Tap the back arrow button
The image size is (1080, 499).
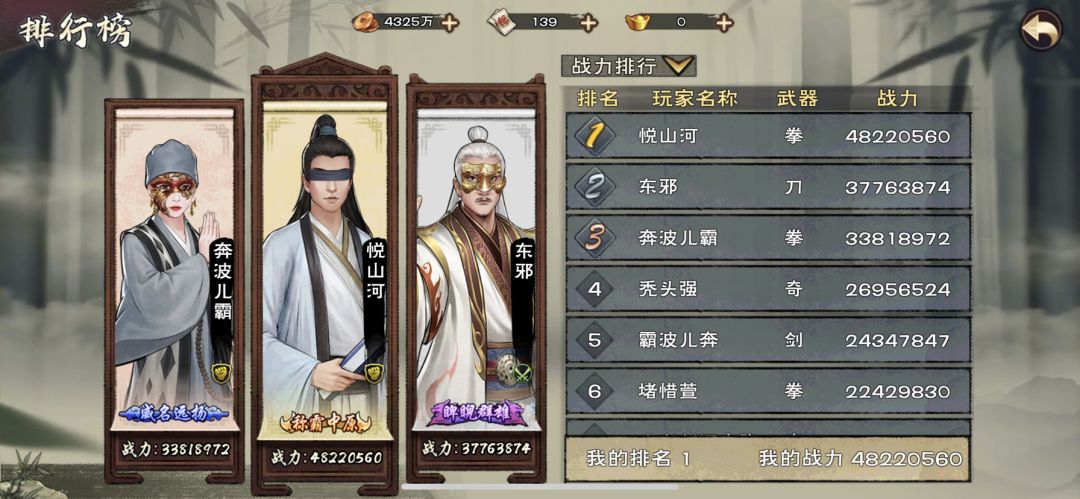(1041, 29)
